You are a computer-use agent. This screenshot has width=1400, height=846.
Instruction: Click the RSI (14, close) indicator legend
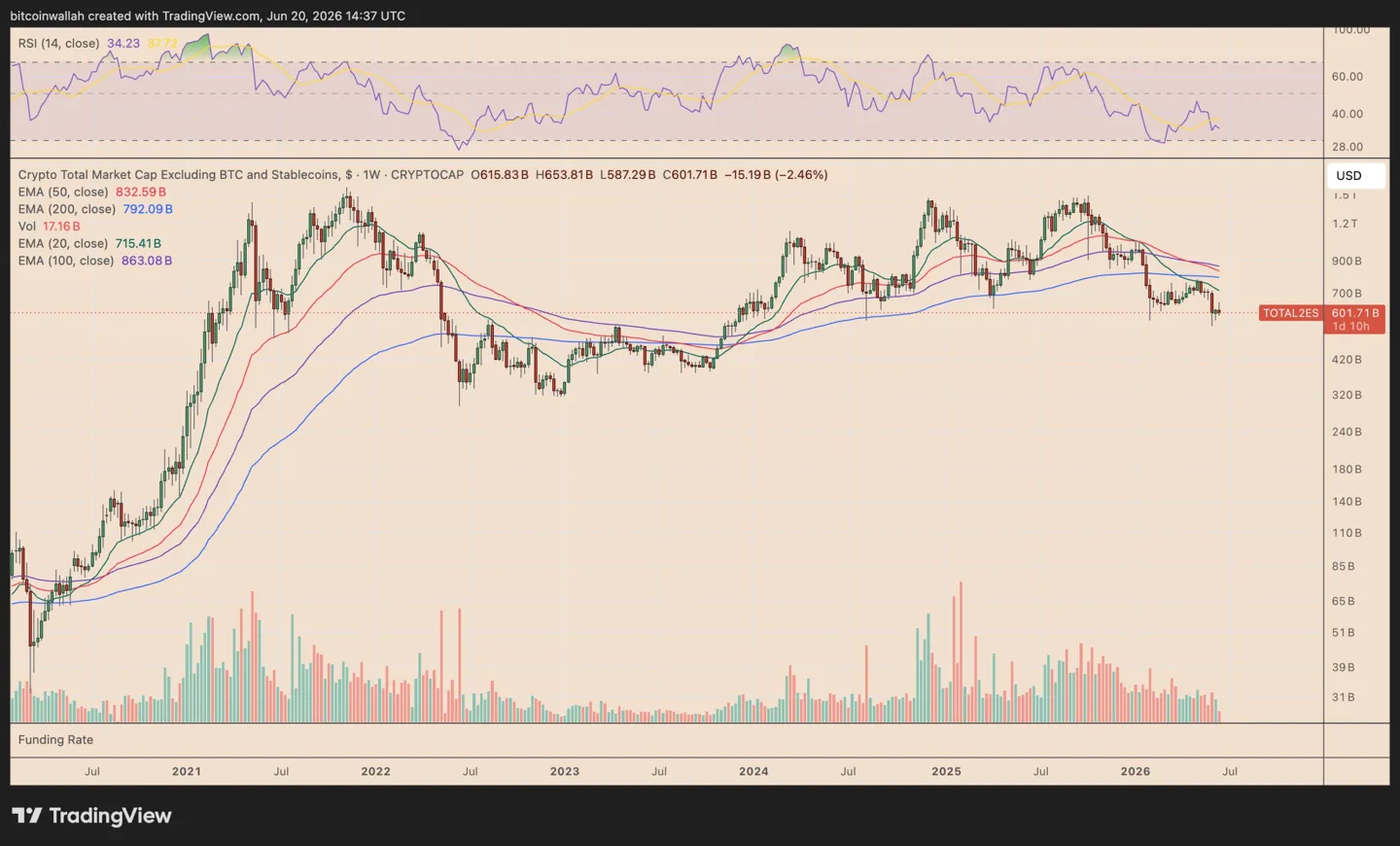click(x=58, y=44)
